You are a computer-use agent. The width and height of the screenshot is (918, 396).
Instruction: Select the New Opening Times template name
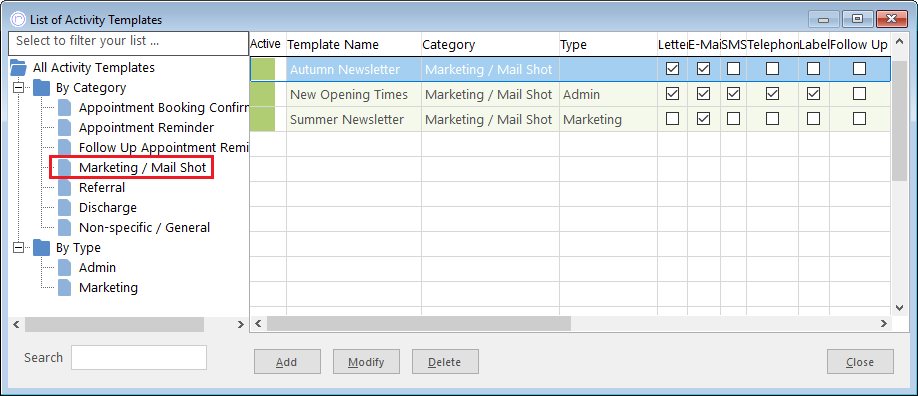coord(349,94)
